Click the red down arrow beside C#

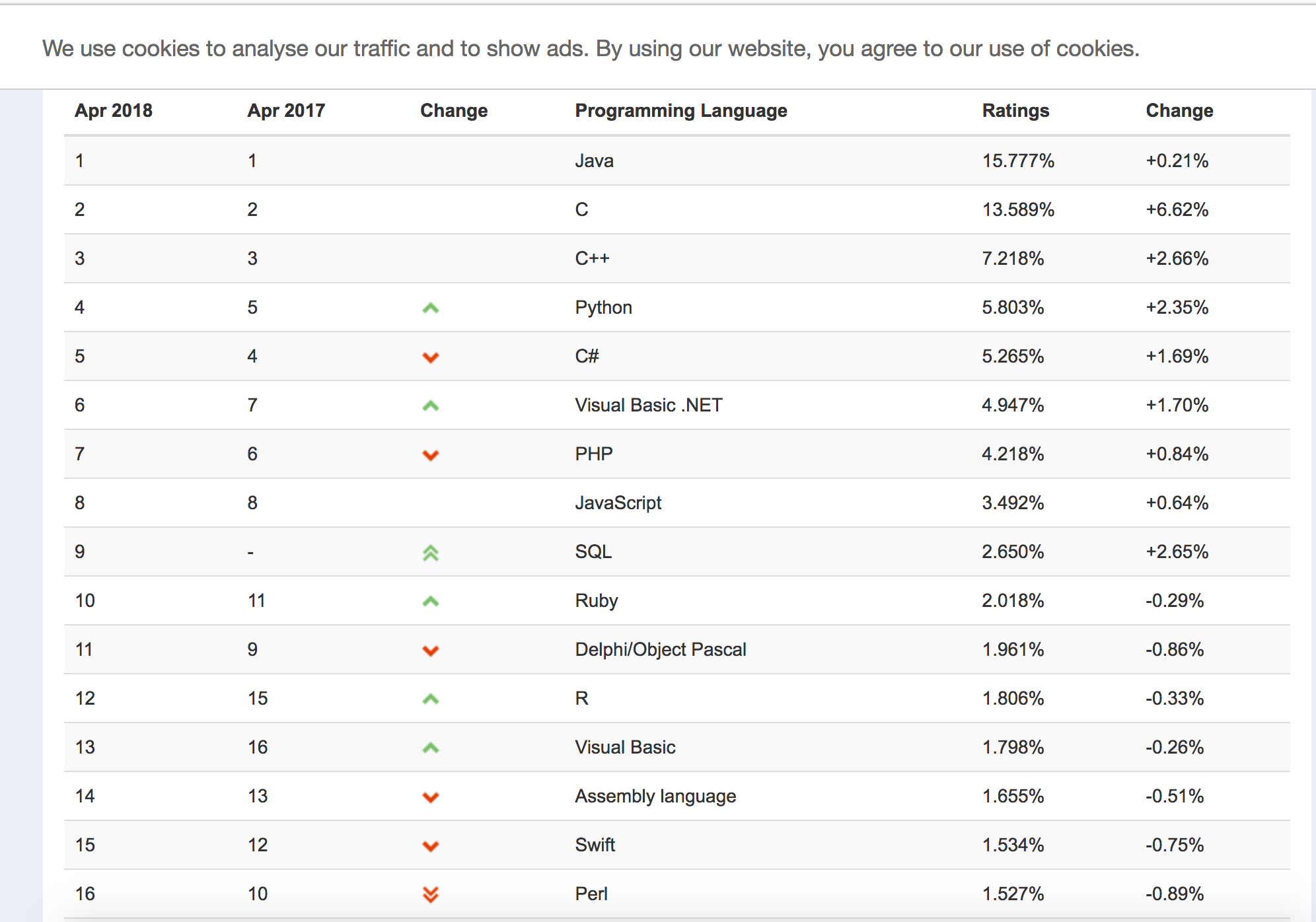pos(431,357)
